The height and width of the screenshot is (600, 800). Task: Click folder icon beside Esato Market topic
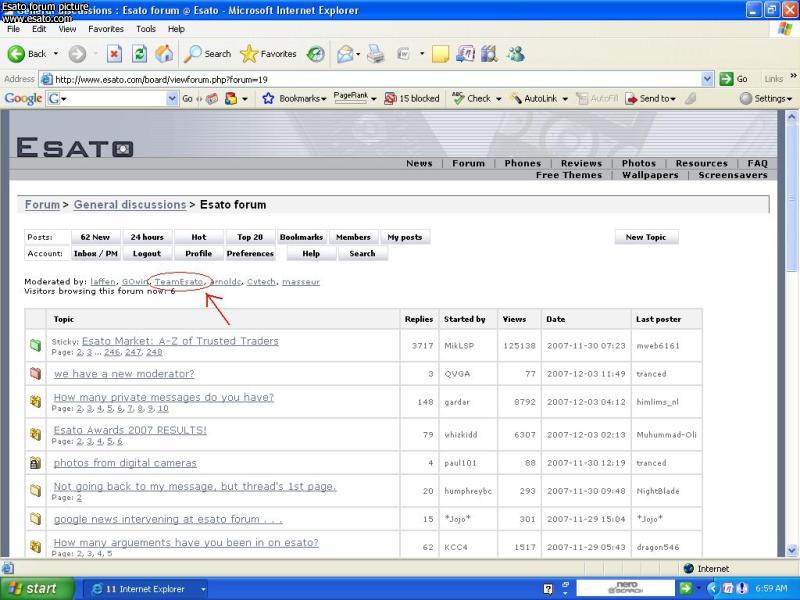click(x=35, y=345)
